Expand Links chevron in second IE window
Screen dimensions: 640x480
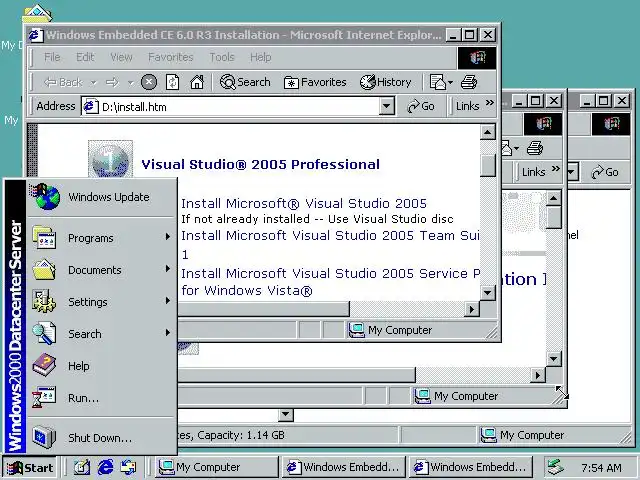(556, 168)
